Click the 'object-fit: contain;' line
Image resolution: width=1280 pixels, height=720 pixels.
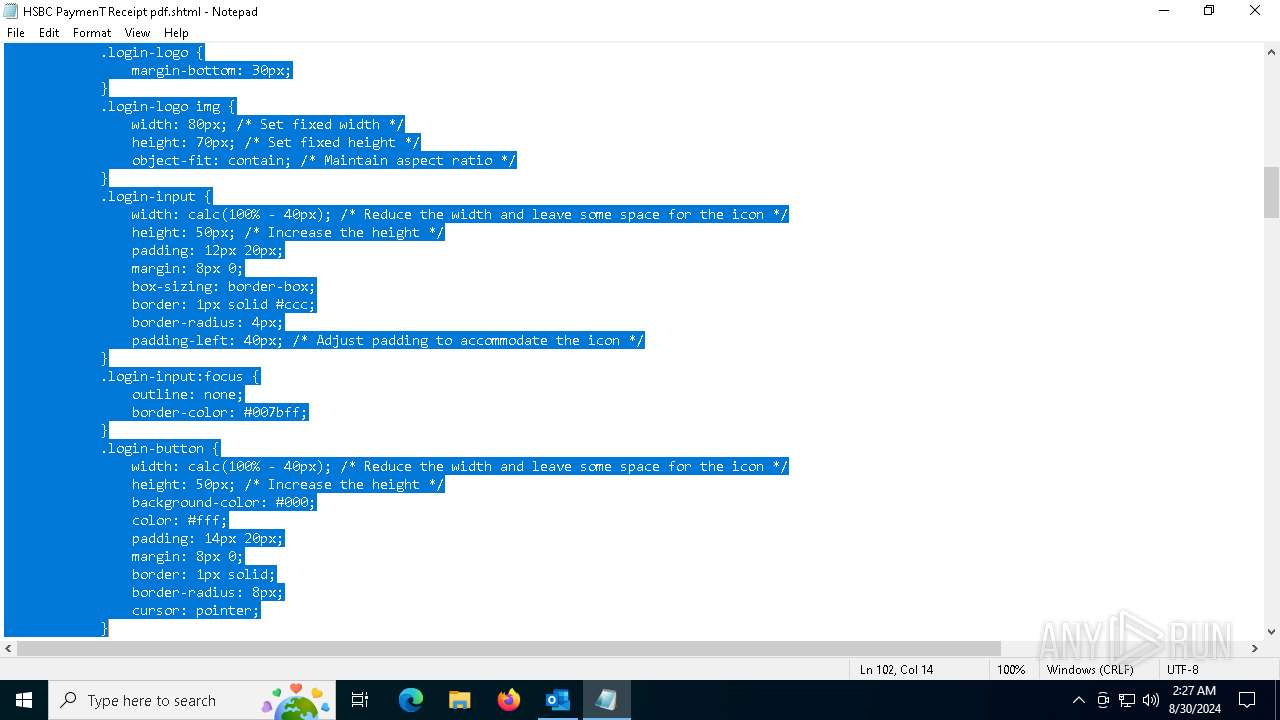324,160
